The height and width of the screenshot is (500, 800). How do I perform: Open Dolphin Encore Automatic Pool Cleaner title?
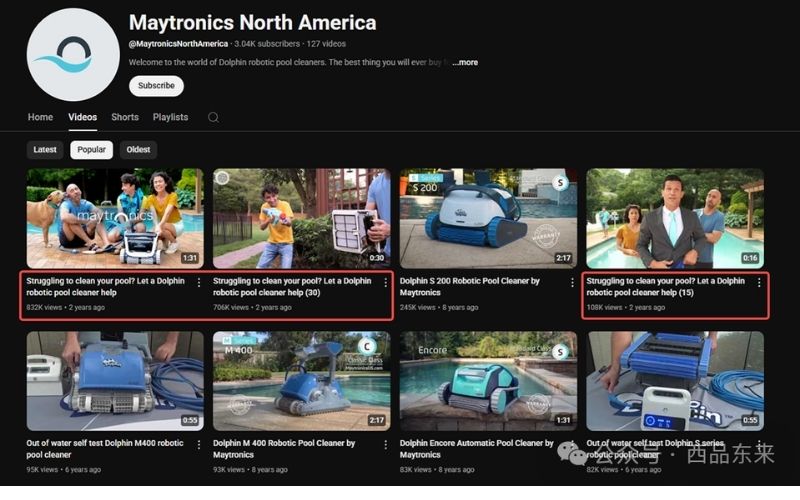(x=477, y=449)
